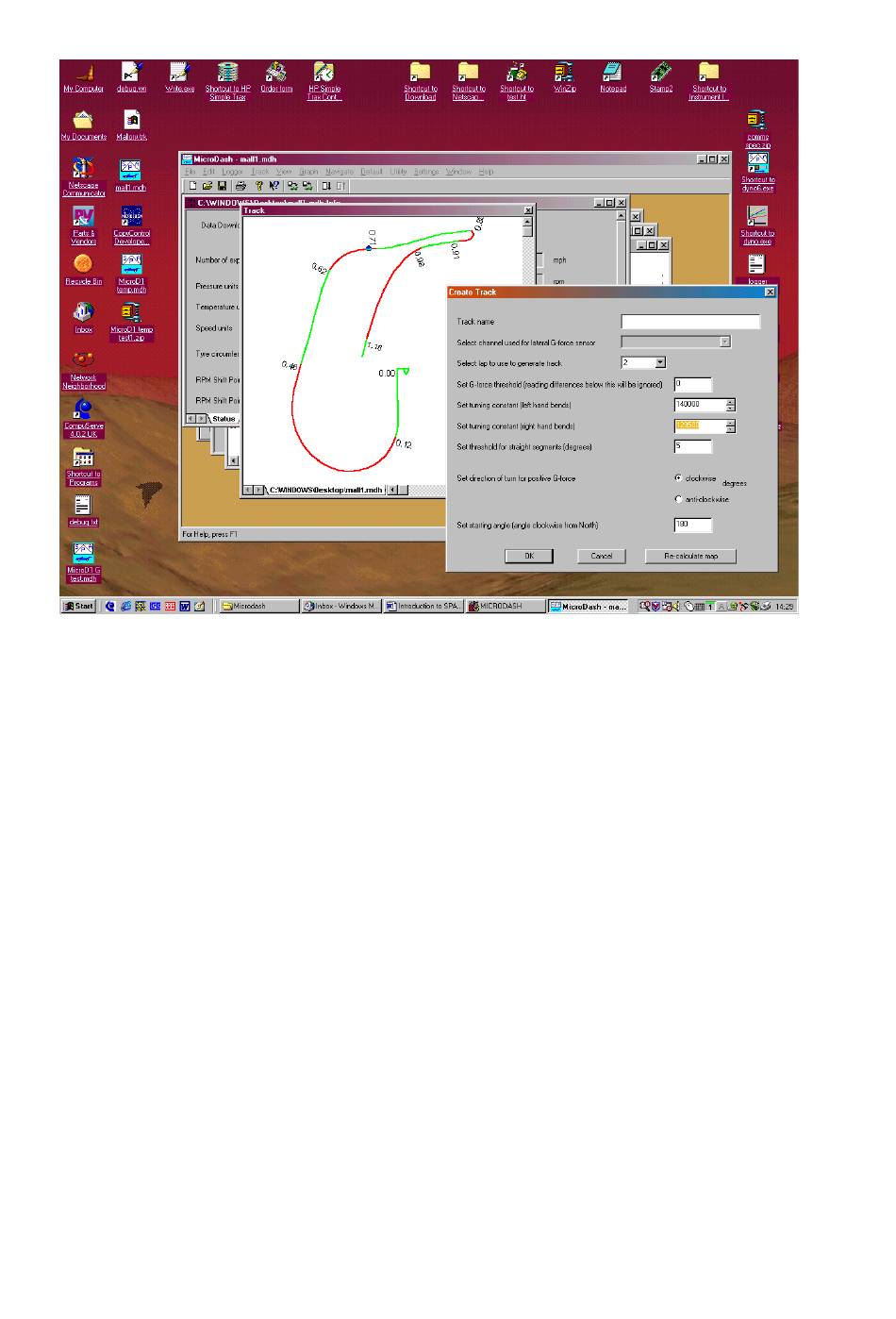
Task: Click the Save disk toolbar icon
Action: point(223,186)
